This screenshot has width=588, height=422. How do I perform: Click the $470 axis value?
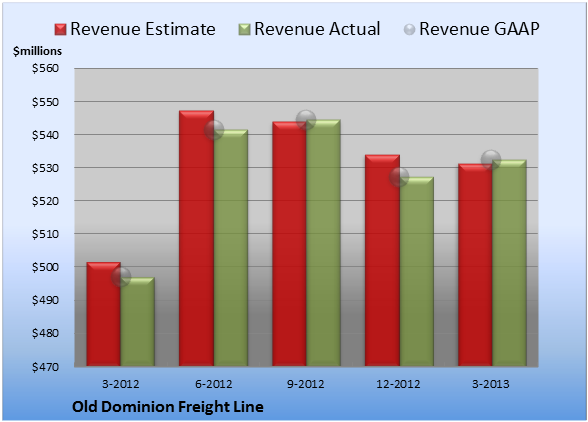(45, 366)
